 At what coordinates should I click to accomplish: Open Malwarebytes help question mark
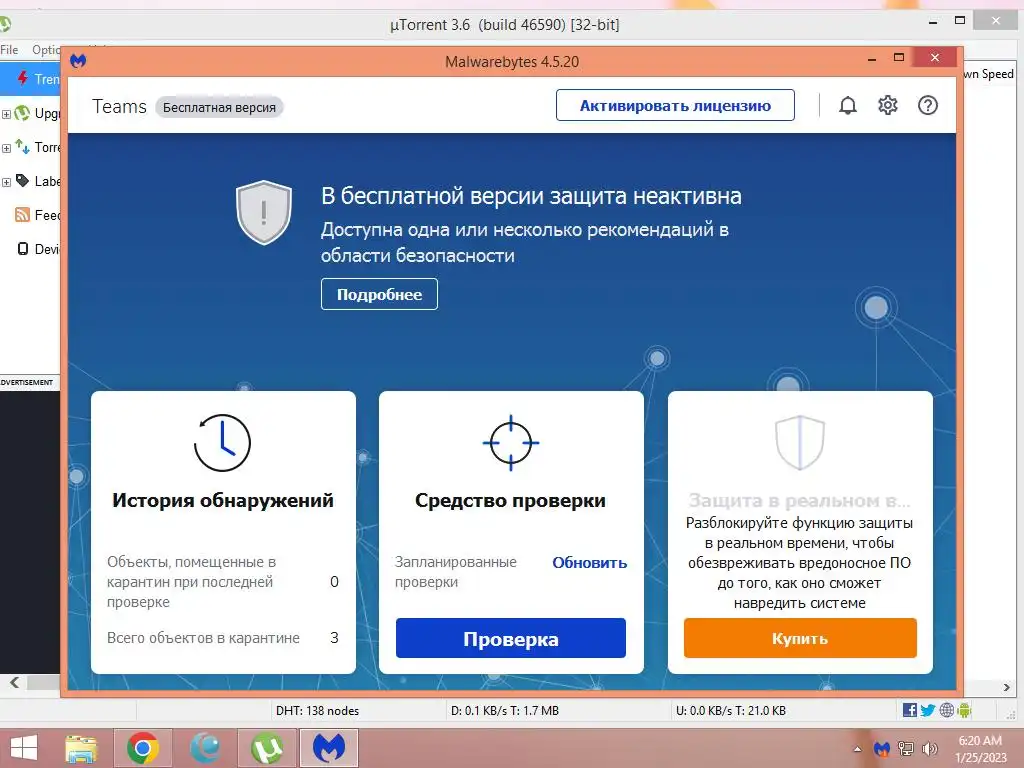[927, 105]
